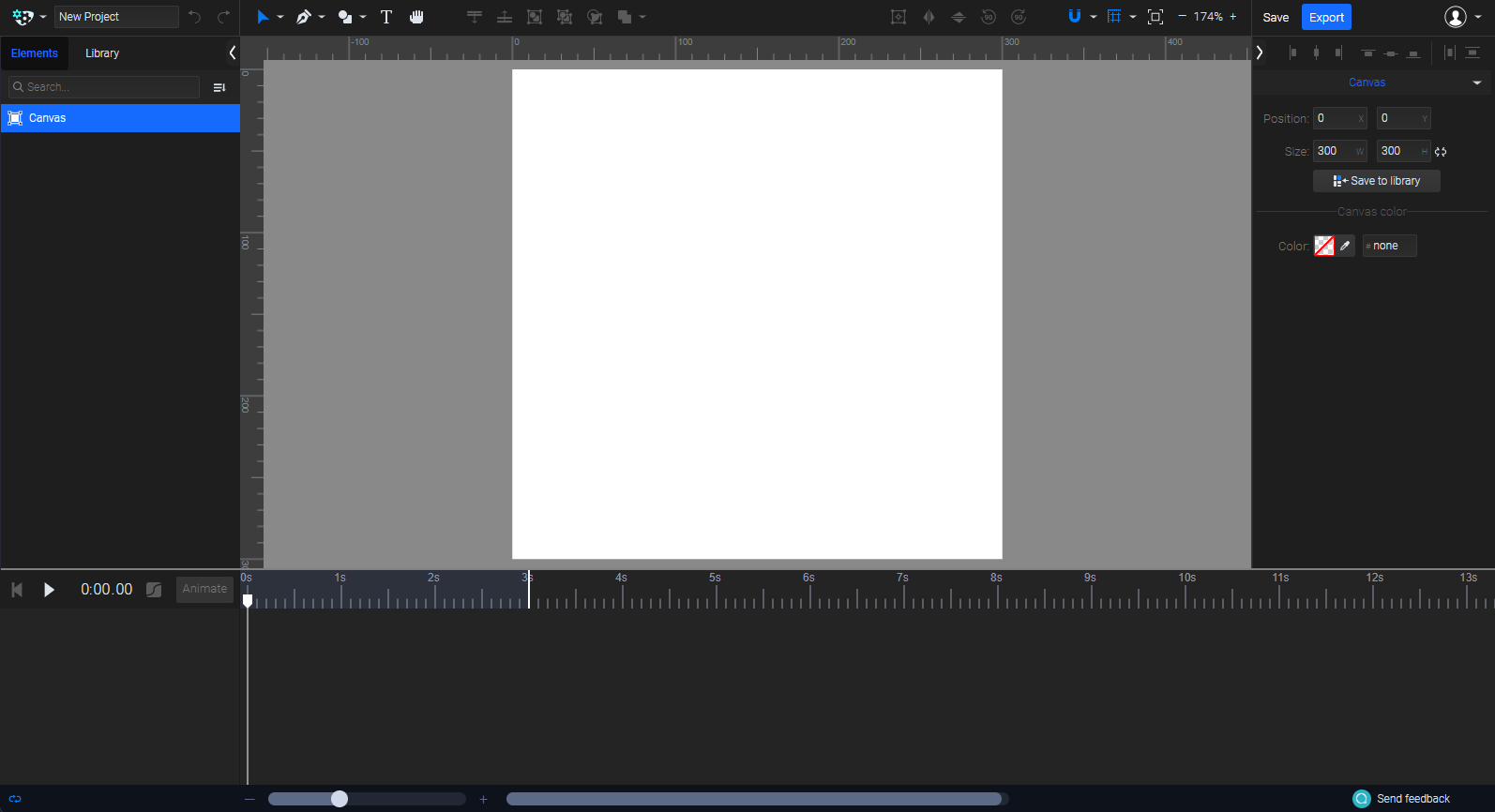Switch to the Library tab
This screenshot has height=812, width=1495.
[102, 53]
